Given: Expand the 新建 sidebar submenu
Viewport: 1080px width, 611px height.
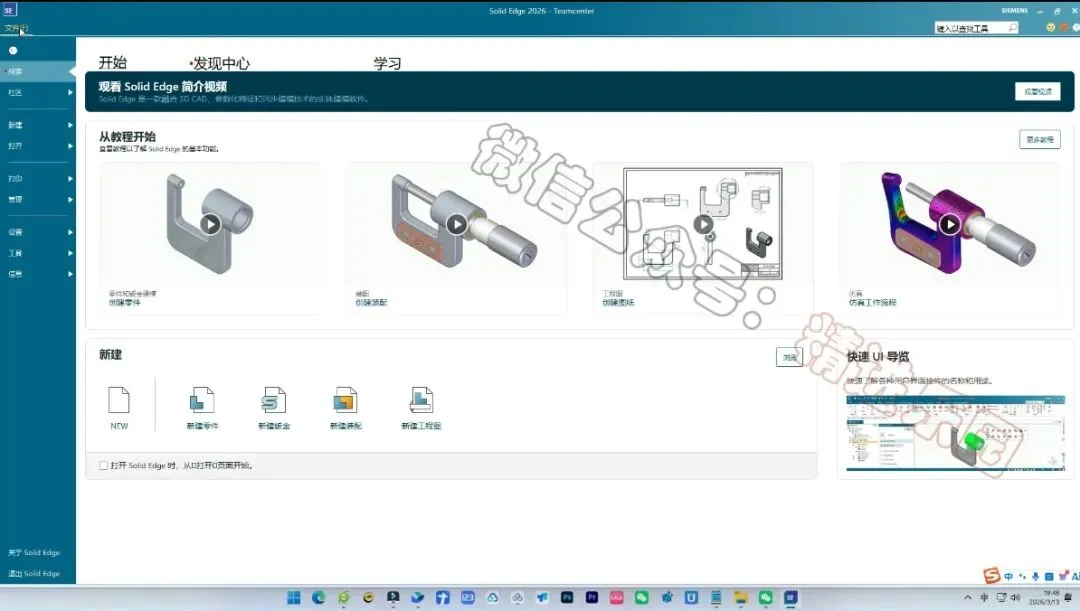Looking at the screenshot, I should (x=37, y=125).
